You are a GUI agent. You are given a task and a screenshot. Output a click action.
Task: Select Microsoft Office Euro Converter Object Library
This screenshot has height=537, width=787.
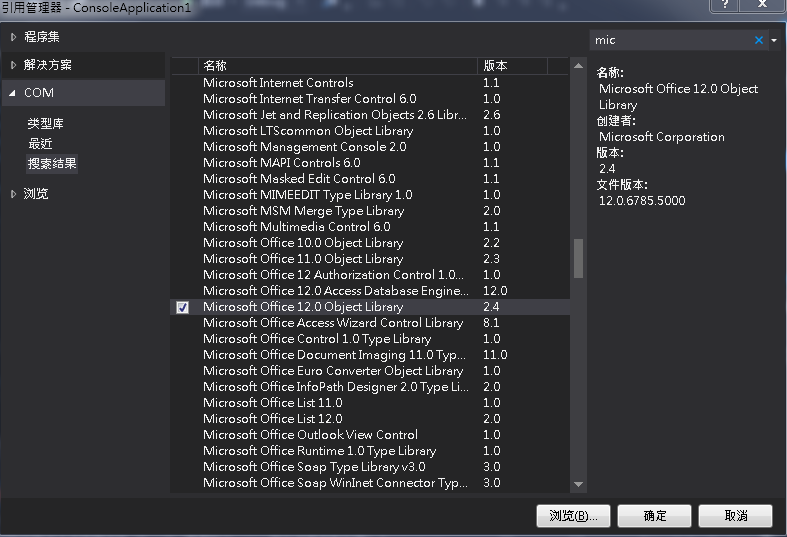(x=370, y=371)
